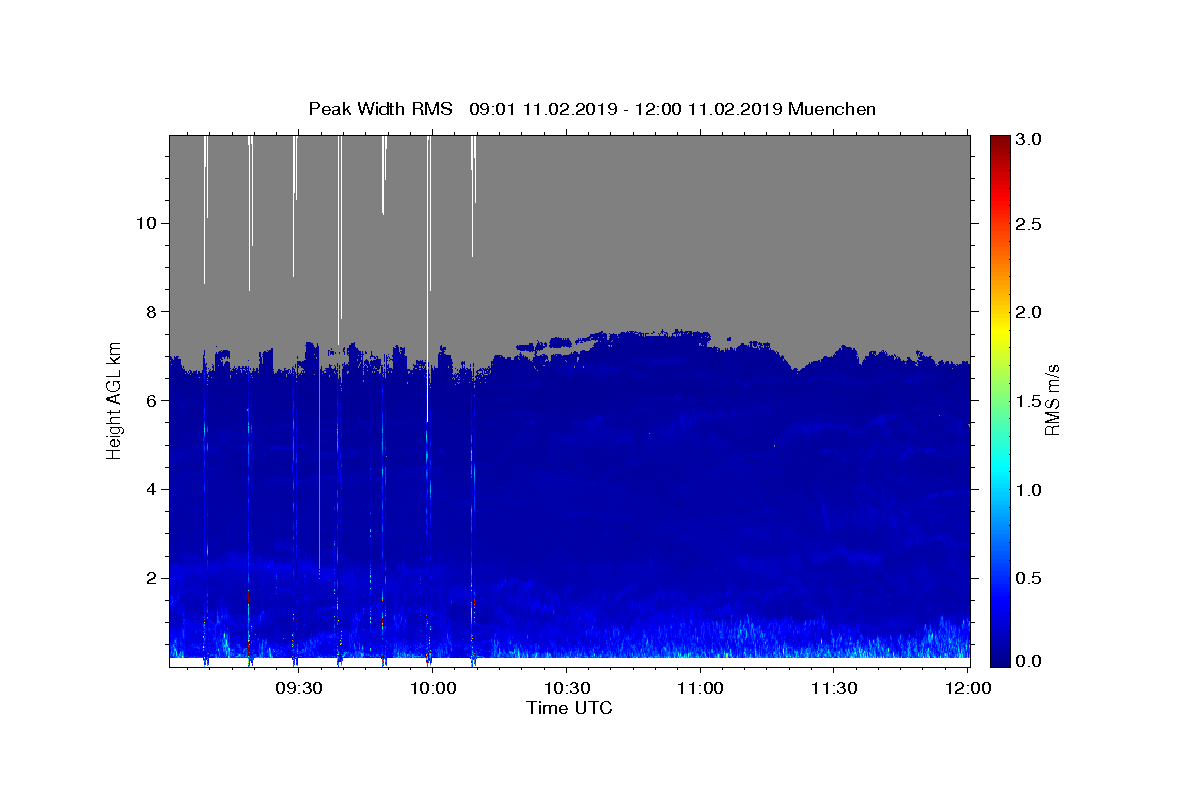The image size is (1200, 800).
Task: Click the colorbar value 2.0
Action: (1030, 312)
